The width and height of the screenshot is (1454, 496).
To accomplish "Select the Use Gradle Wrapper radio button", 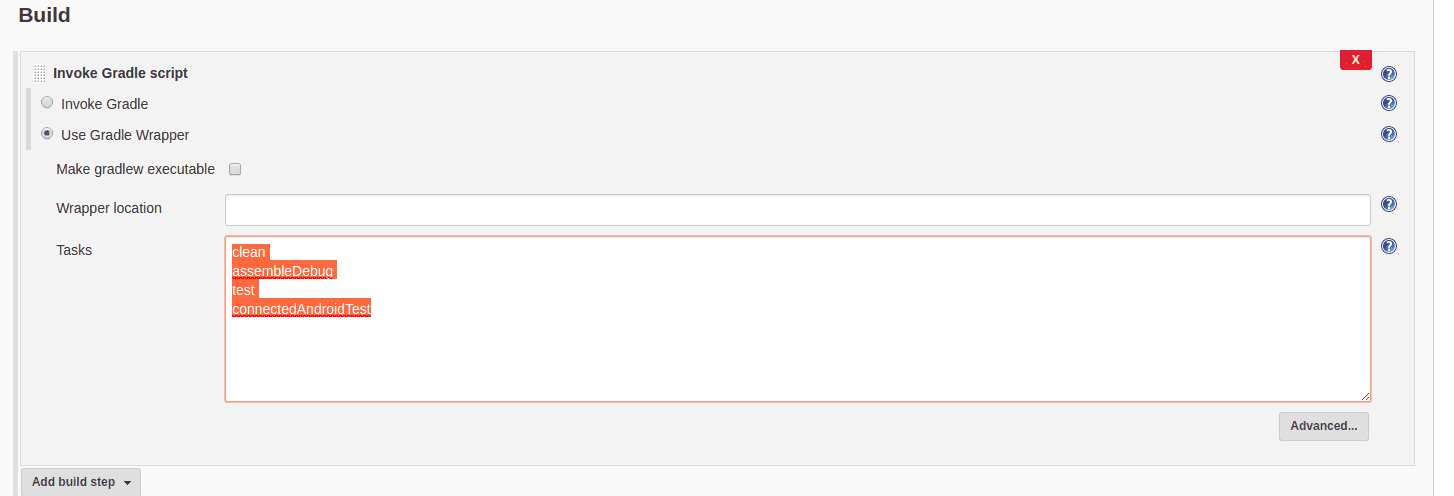I will coord(47,133).
